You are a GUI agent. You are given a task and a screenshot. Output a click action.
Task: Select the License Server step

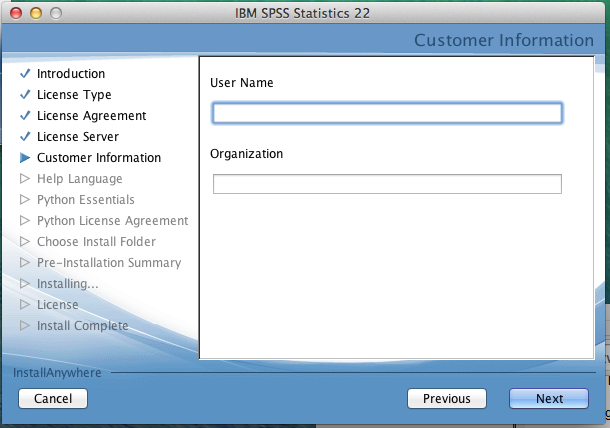pos(78,137)
